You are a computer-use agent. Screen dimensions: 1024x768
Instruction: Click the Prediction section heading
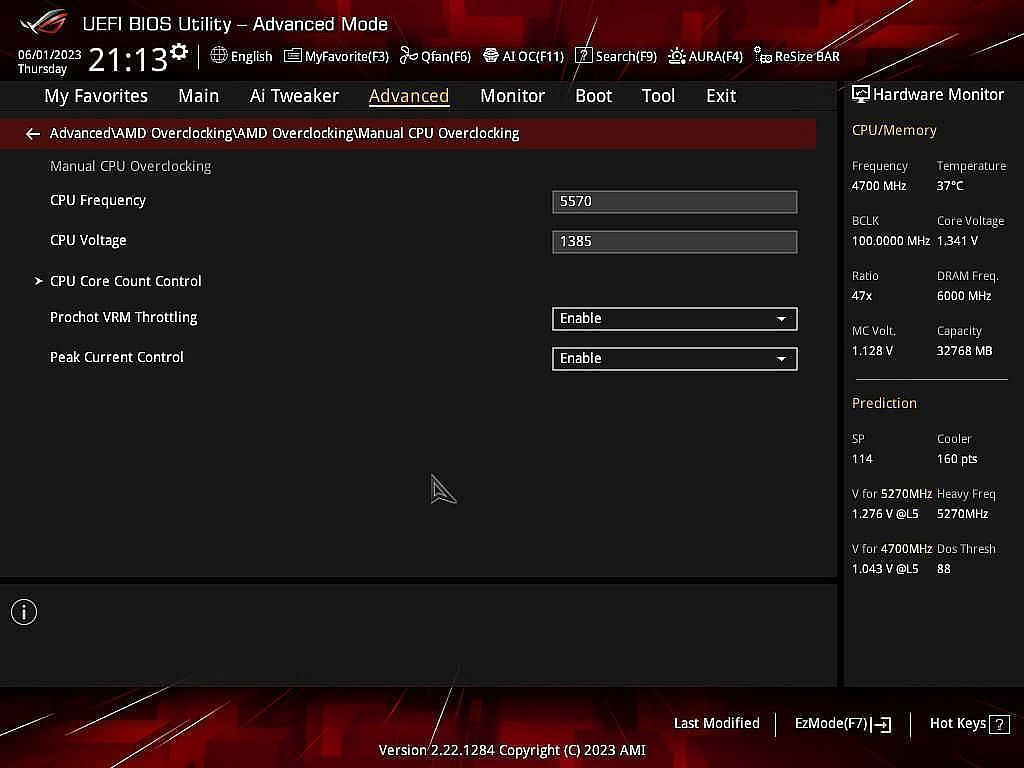pyautogui.click(x=884, y=403)
